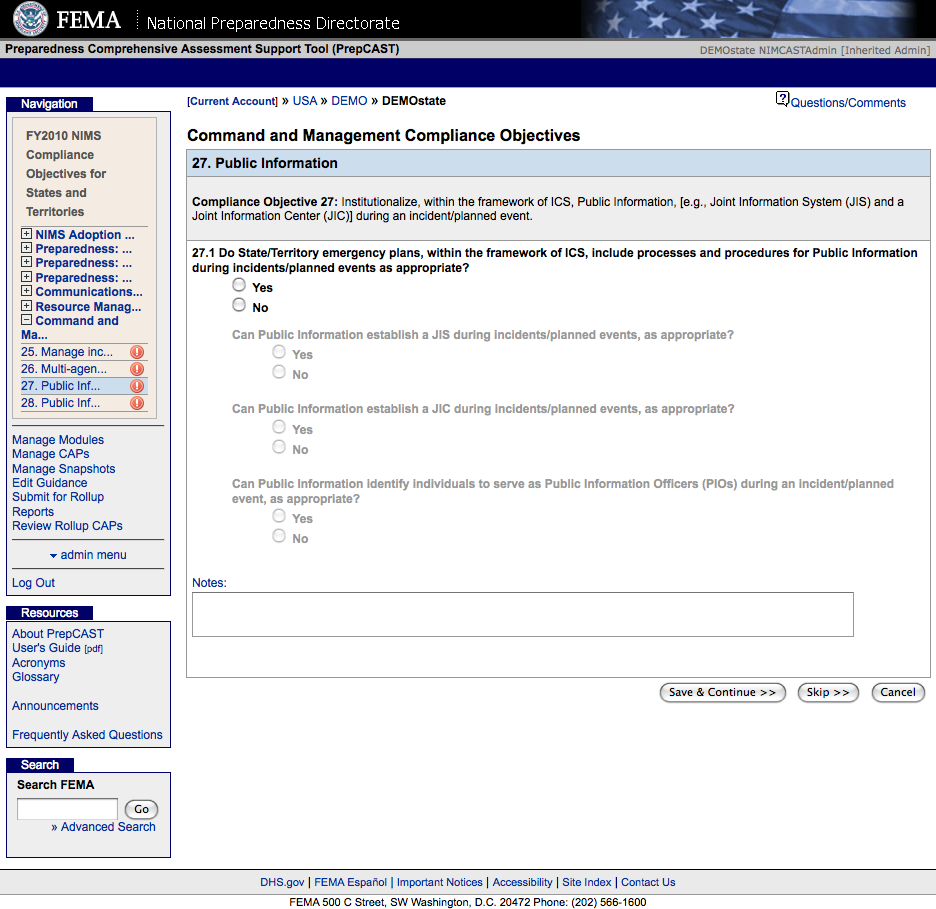The height and width of the screenshot is (909, 936).
Task: Go to Submit for Rollup
Action: [x=58, y=497]
